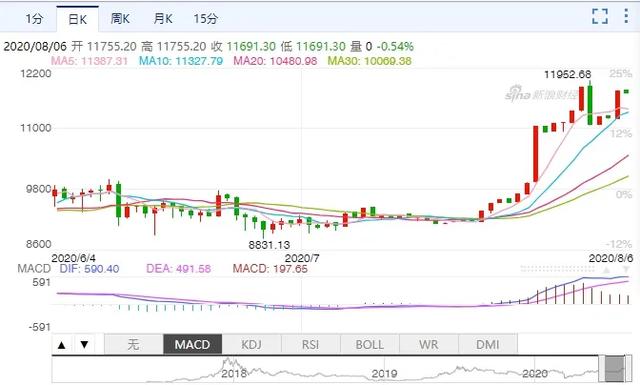Screen dimensions: 640x385
Task: Click the MACD: 197.65 value
Action: tap(270, 269)
